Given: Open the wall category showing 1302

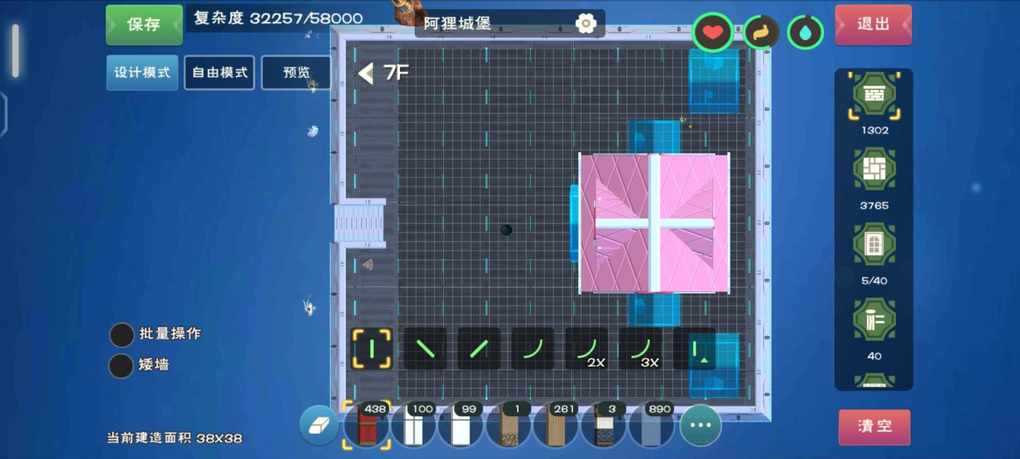Looking at the screenshot, I should point(874,95).
